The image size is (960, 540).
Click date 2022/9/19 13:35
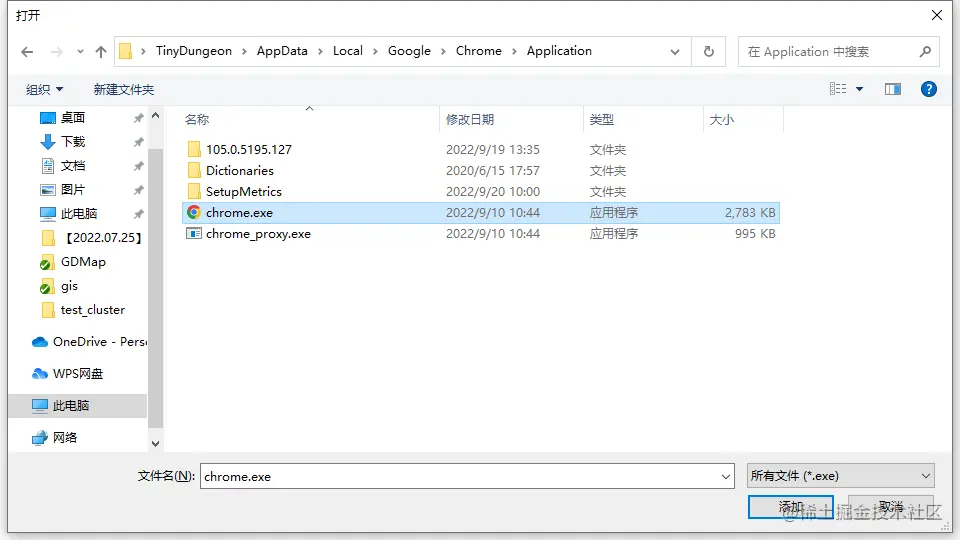click(493, 149)
